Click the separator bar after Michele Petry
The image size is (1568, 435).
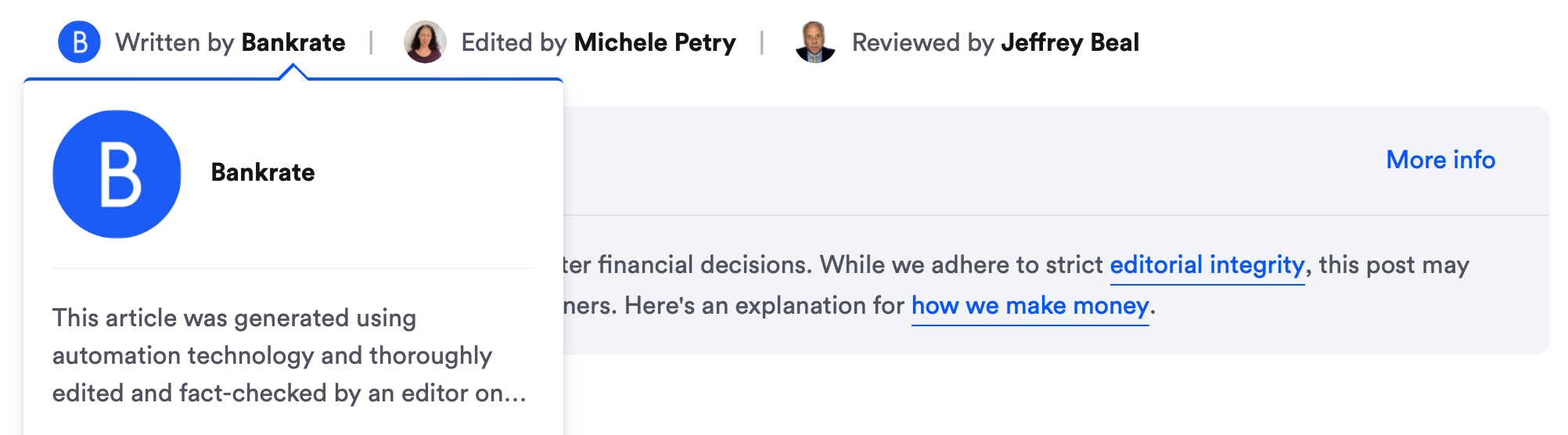(761, 42)
